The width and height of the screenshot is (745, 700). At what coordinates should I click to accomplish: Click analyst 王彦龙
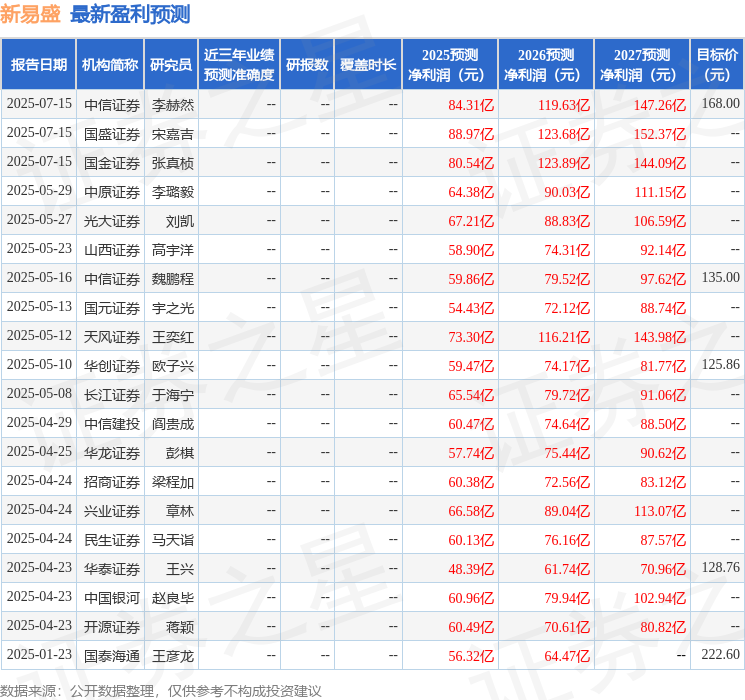[173, 656]
